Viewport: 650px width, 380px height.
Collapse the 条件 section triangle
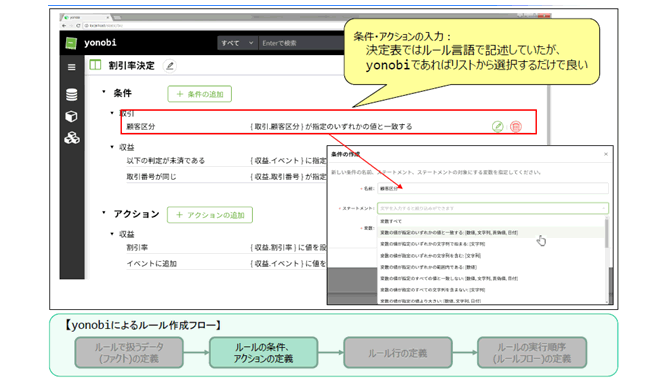point(104,92)
